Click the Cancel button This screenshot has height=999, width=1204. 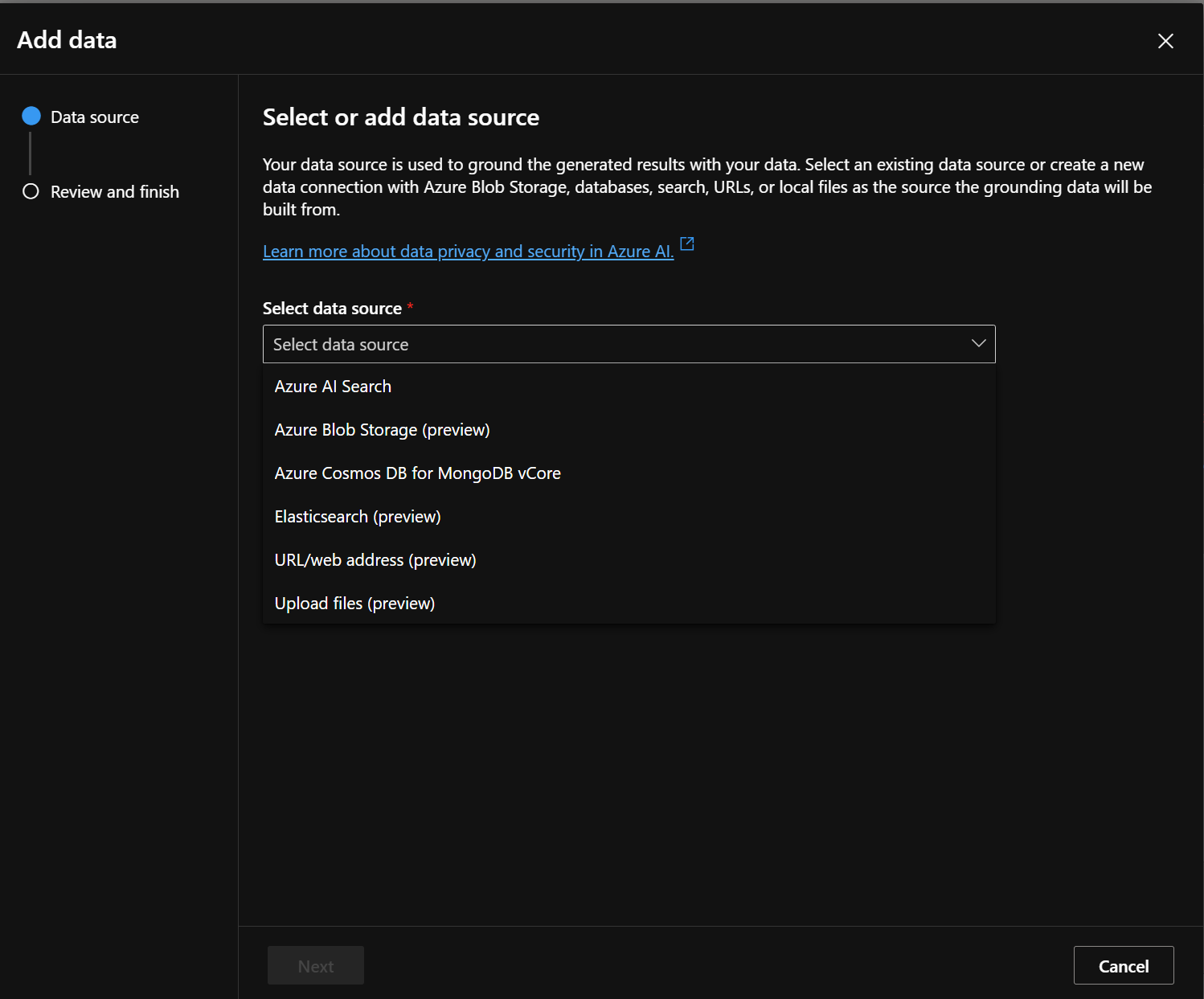[1124, 965]
